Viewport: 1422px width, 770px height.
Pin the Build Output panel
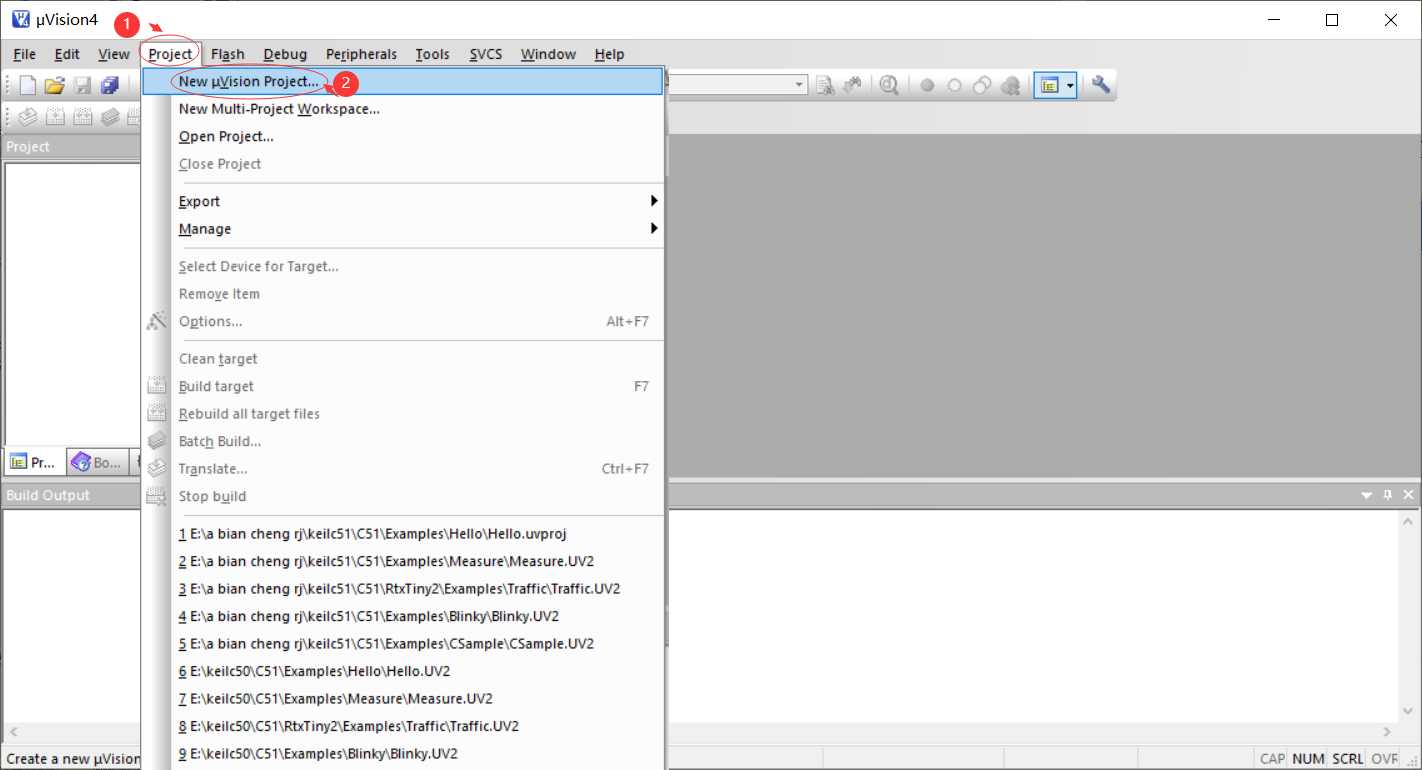pyautogui.click(x=1388, y=495)
